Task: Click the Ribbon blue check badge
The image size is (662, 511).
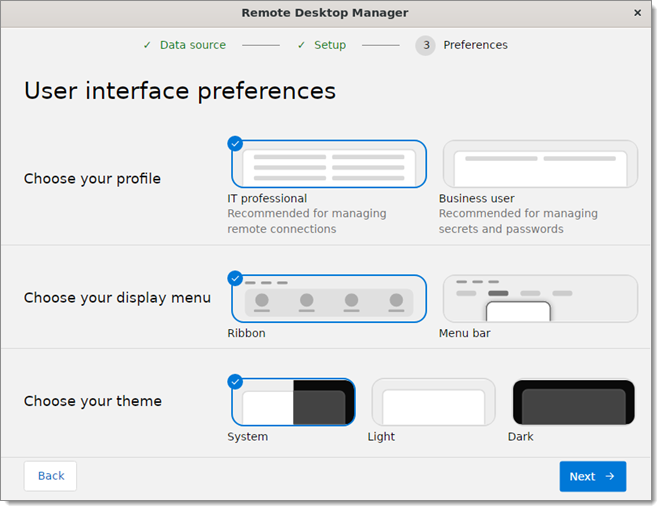Action: pyautogui.click(x=235, y=278)
